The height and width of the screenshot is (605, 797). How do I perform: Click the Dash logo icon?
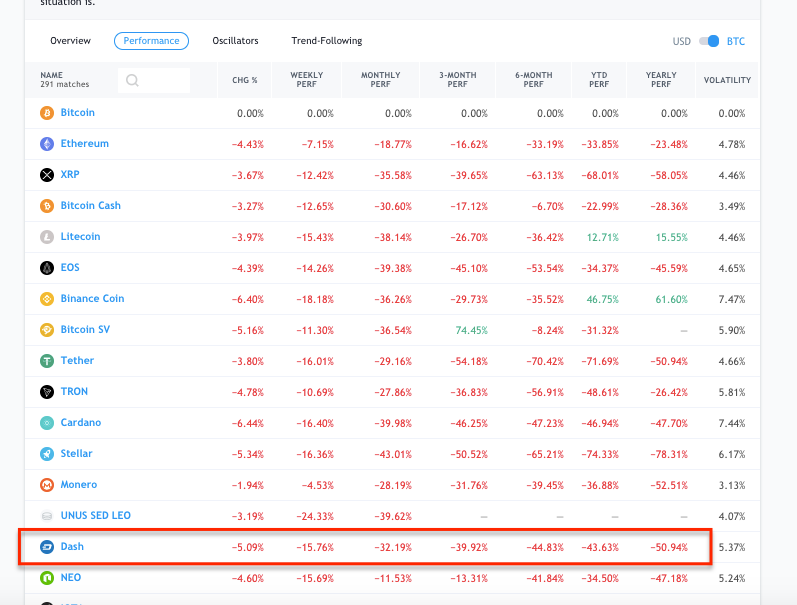pos(47,547)
